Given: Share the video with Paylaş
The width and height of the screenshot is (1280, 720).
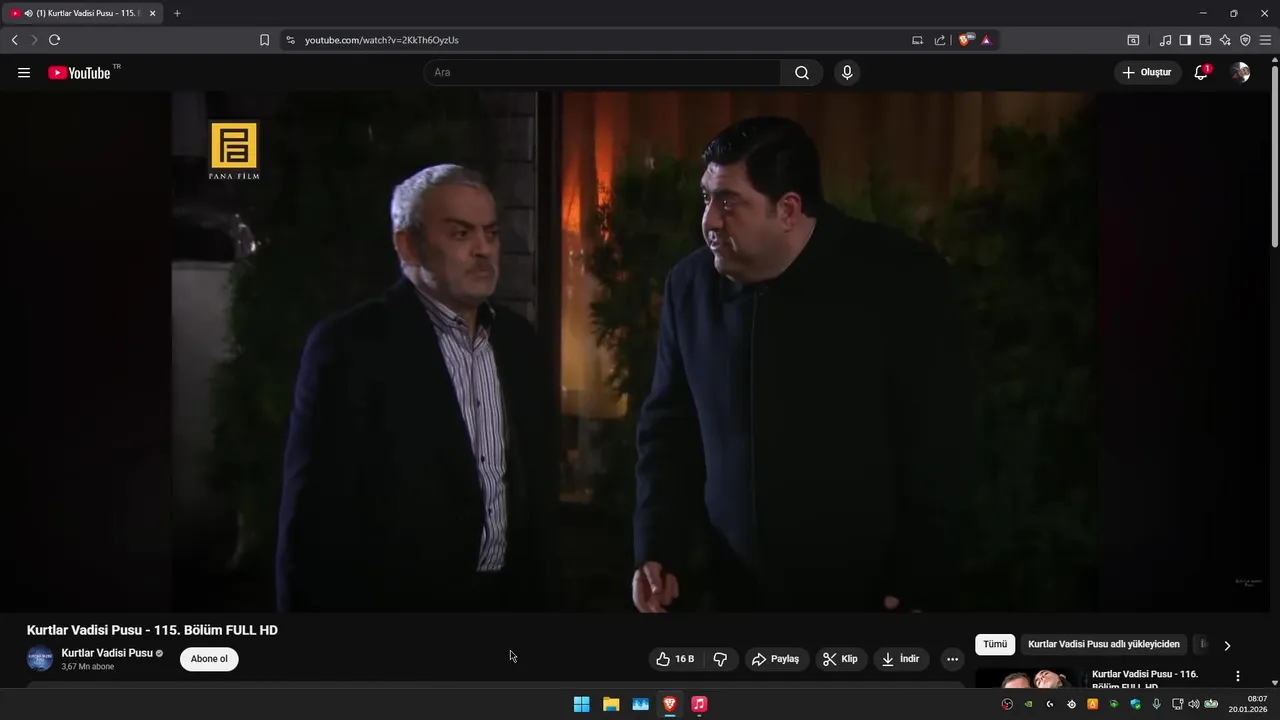Looking at the screenshot, I should point(776,659).
